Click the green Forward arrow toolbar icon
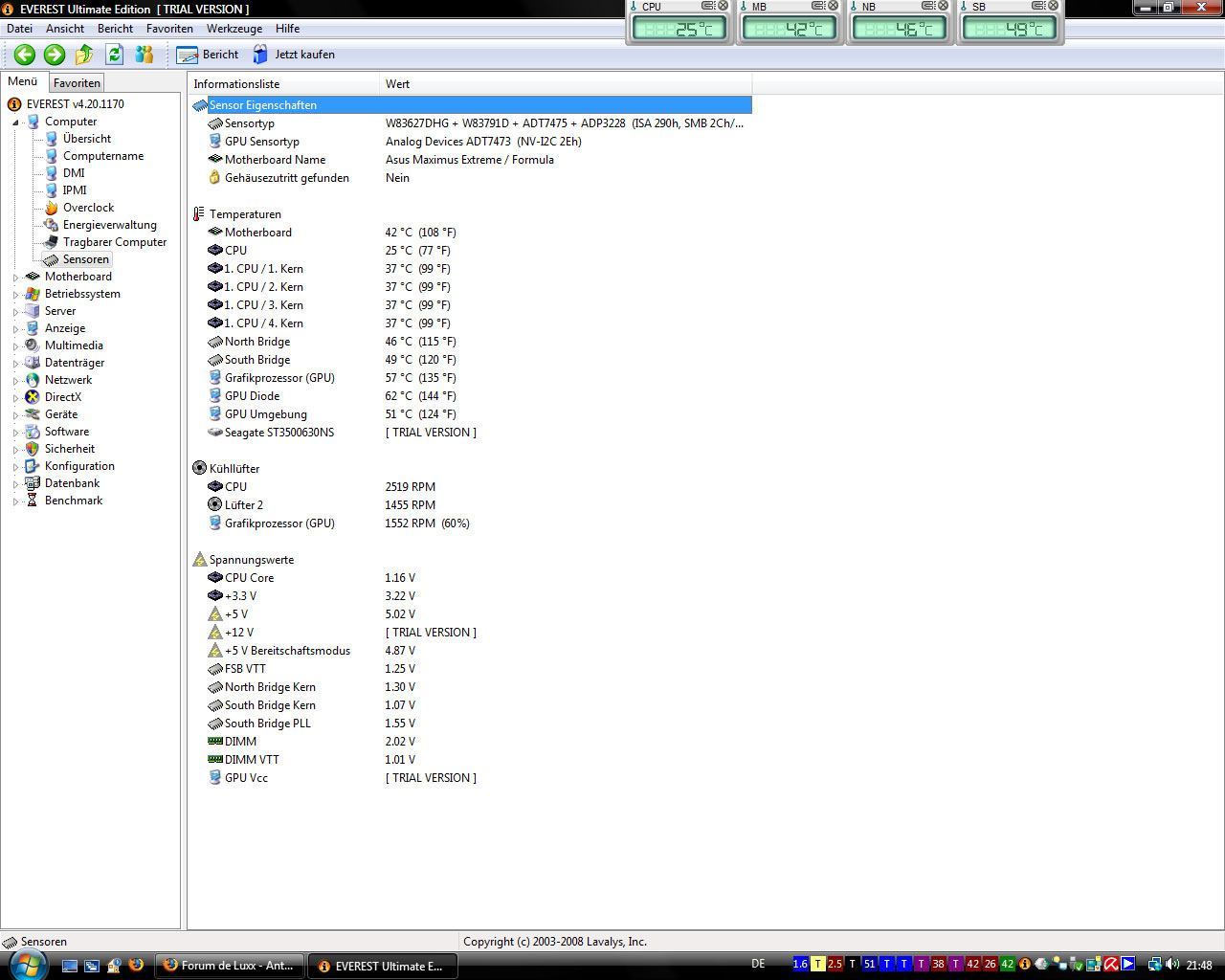1225x980 pixels. 55,55
